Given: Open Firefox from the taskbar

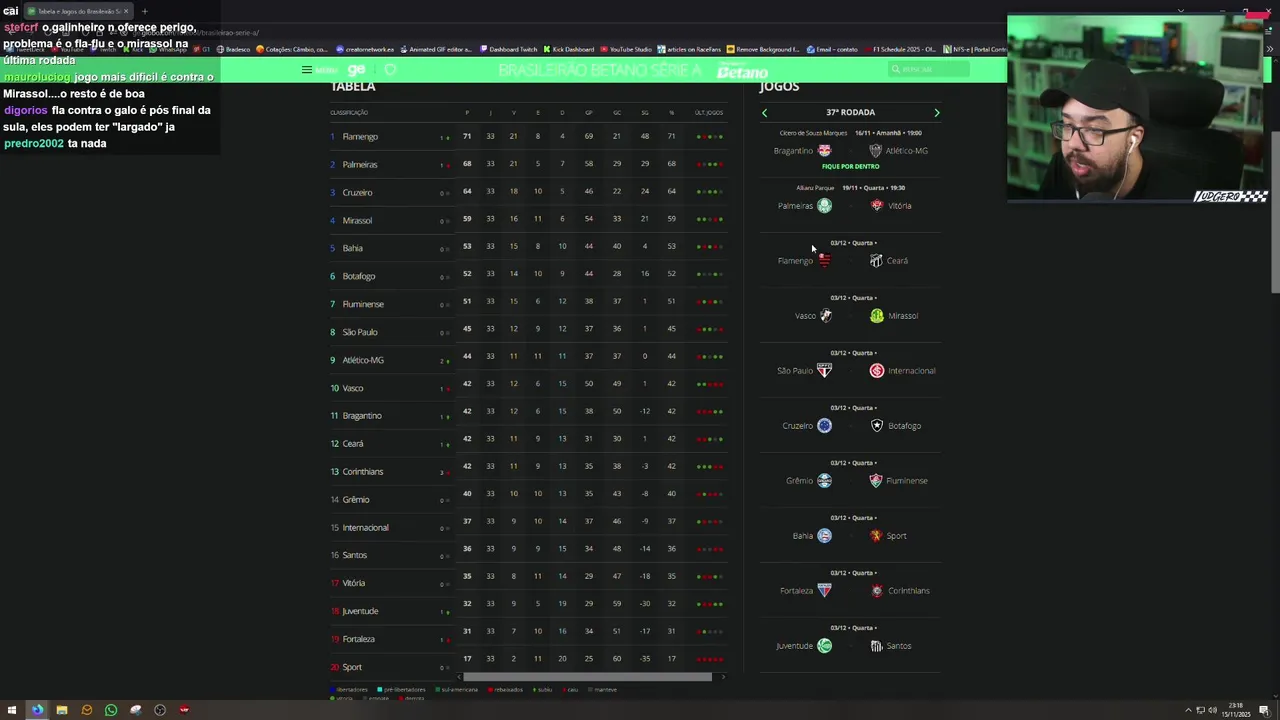Looking at the screenshot, I should [x=37, y=710].
